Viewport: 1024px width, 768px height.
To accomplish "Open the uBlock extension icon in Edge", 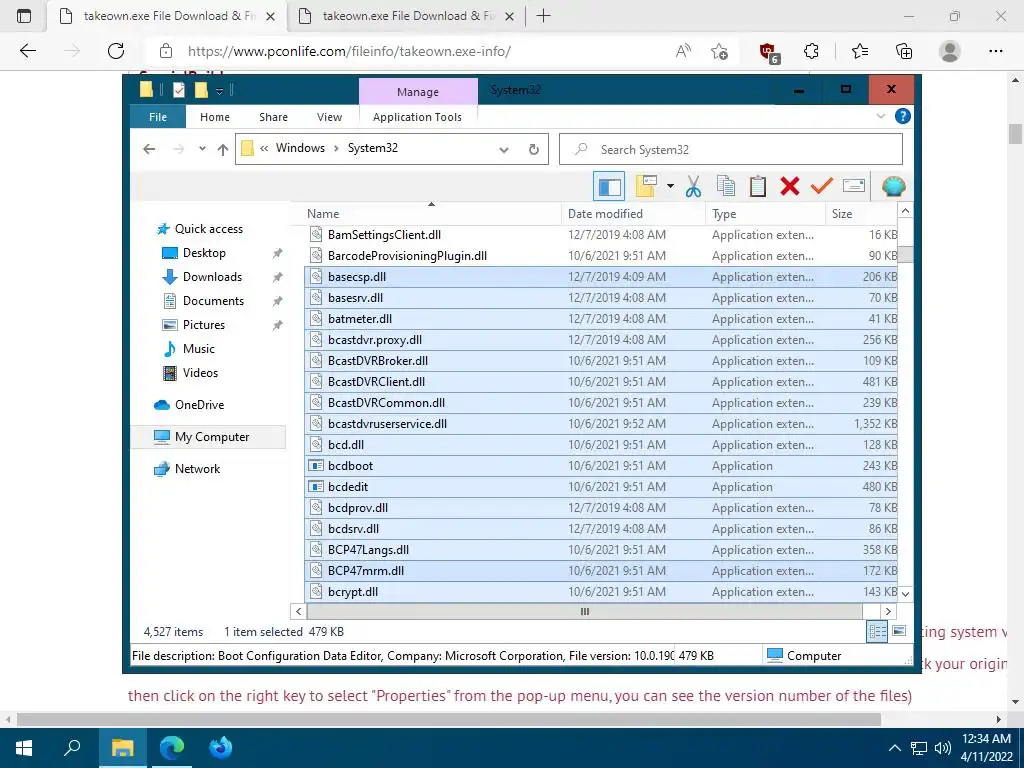I will 767,52.
